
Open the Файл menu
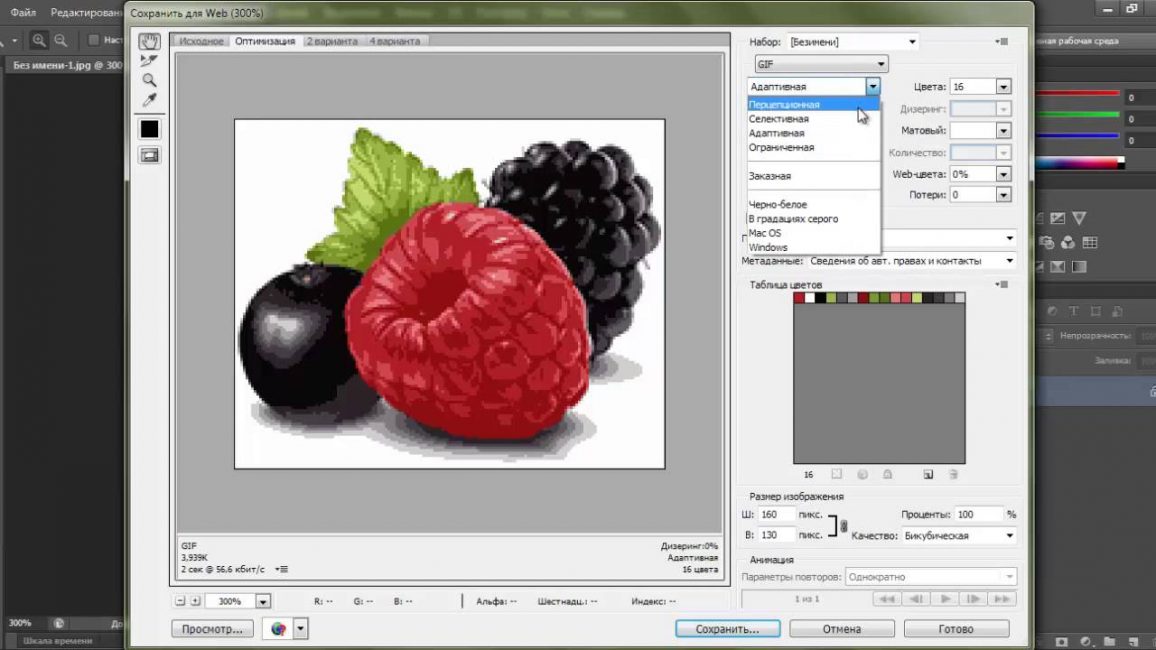point(21,13)
